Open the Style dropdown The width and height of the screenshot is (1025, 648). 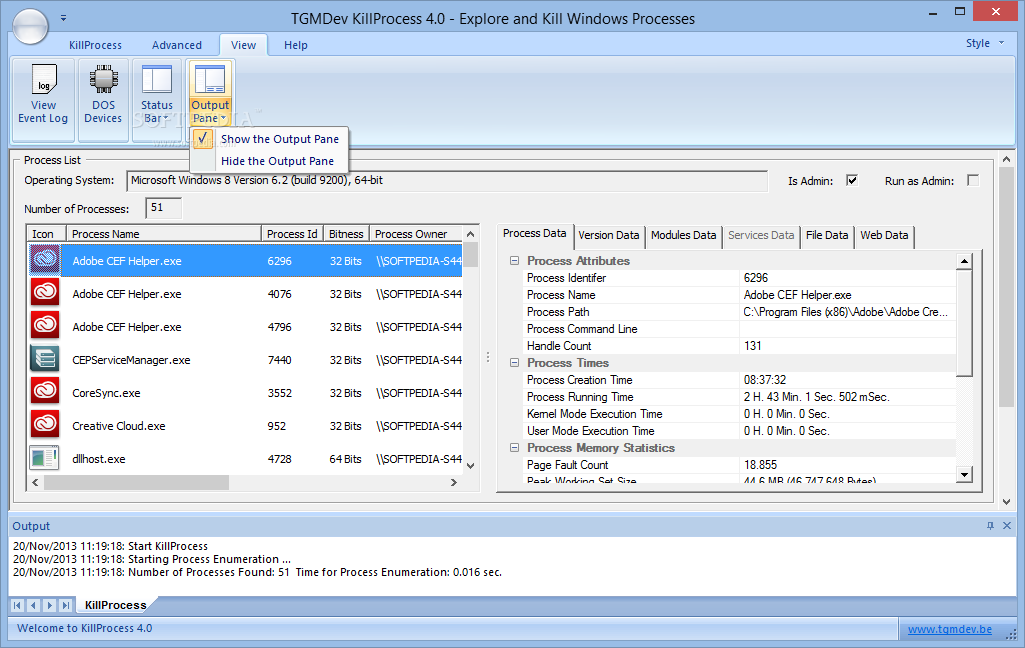pos(984,43)
